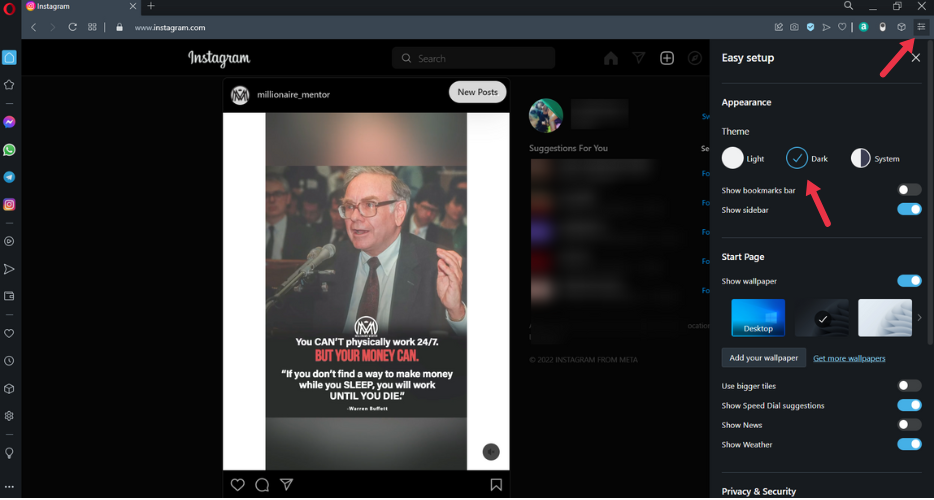Open Instagram Explore compass icon
The image size is (934, 500).
pyautogui.click(x=695, y=58)
